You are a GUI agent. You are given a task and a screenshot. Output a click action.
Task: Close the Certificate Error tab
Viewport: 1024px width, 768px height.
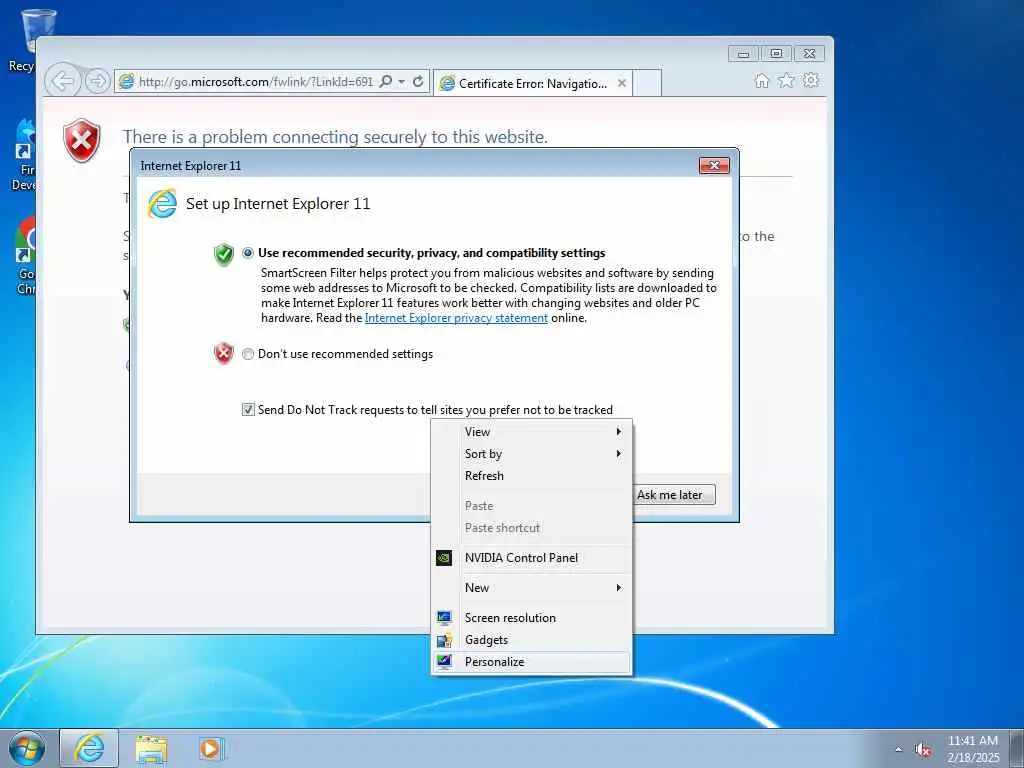coord(622,84)
